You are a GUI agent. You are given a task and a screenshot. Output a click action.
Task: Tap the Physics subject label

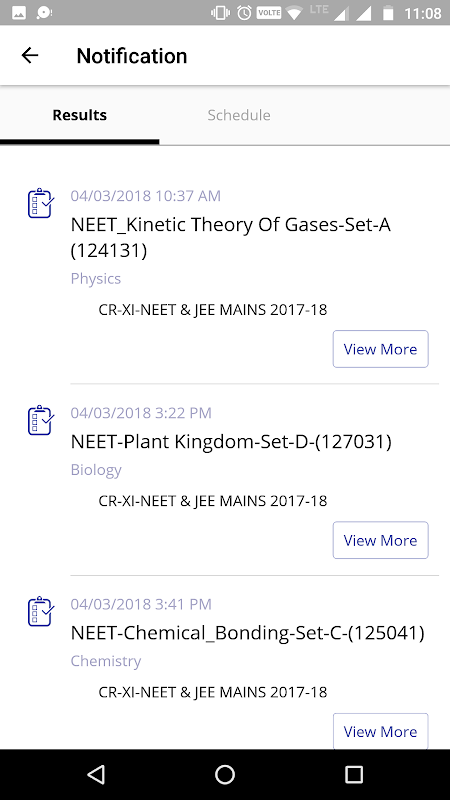coord(96,279)
